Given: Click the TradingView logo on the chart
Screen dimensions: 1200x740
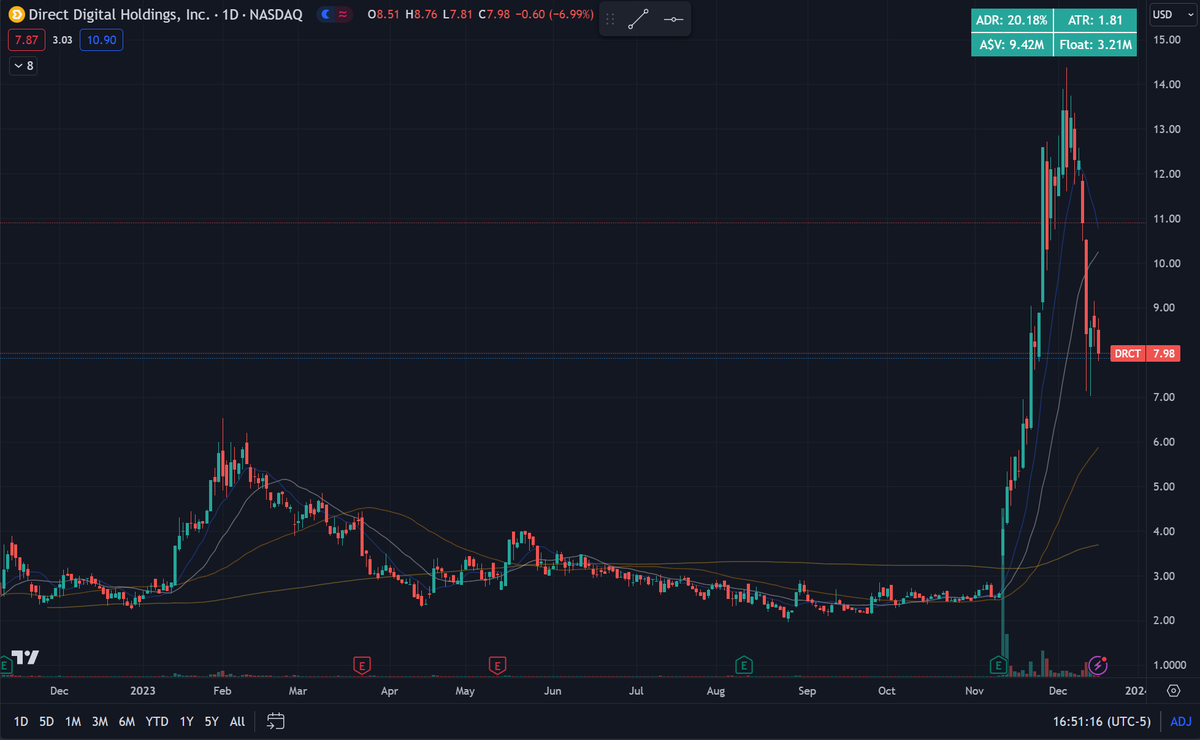Looking at the screenshot, I should click(24, 657).
